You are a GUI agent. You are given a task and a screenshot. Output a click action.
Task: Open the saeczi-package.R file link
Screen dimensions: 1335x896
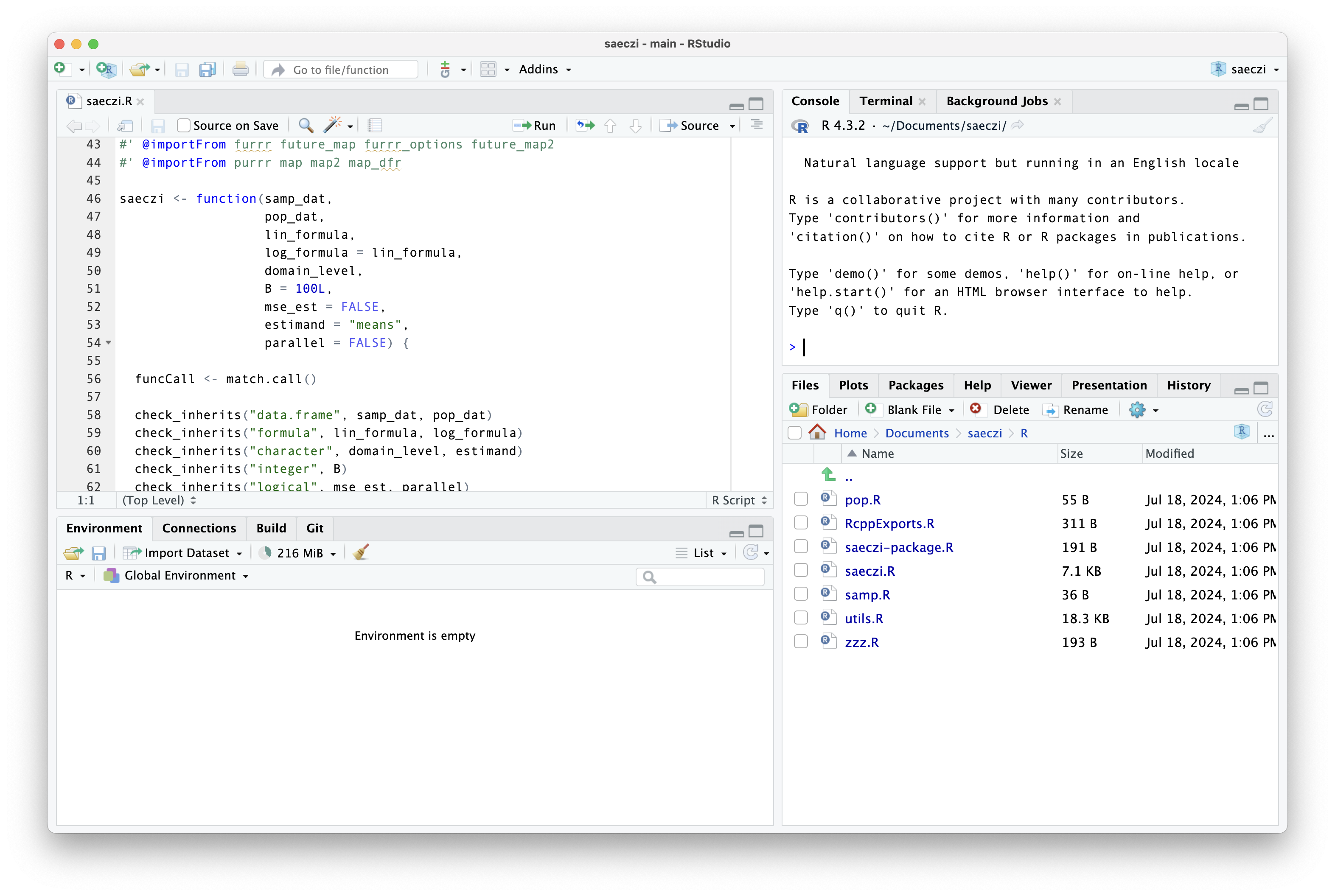898,547
